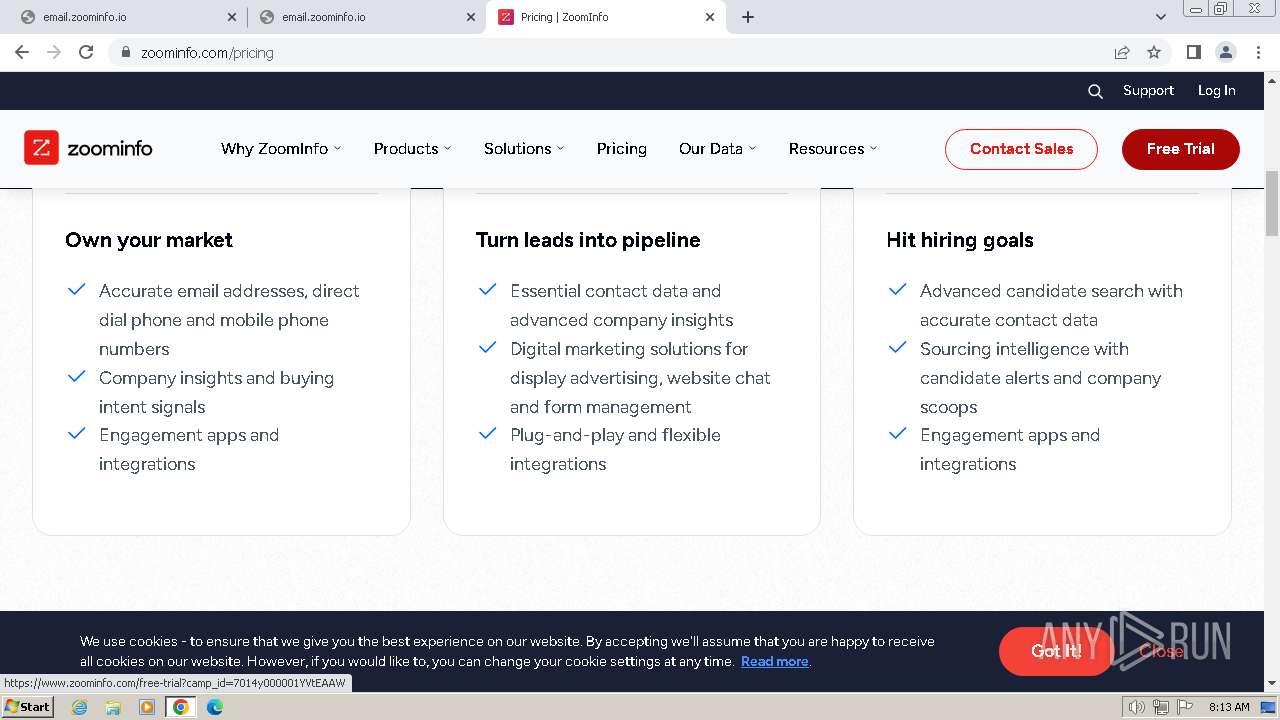Toggle the browser side panel icon

[1193, 52]
